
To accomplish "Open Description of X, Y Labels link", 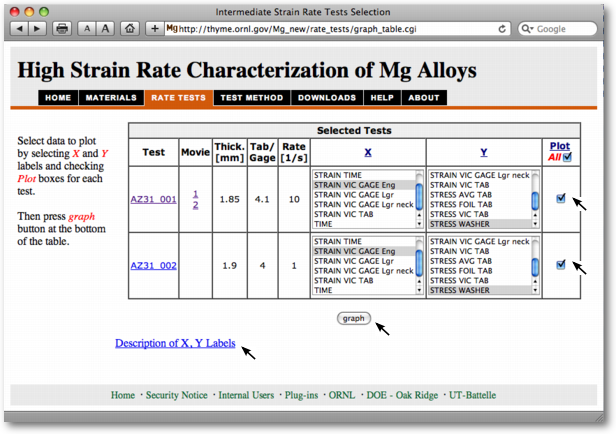I will click(175, 343).
